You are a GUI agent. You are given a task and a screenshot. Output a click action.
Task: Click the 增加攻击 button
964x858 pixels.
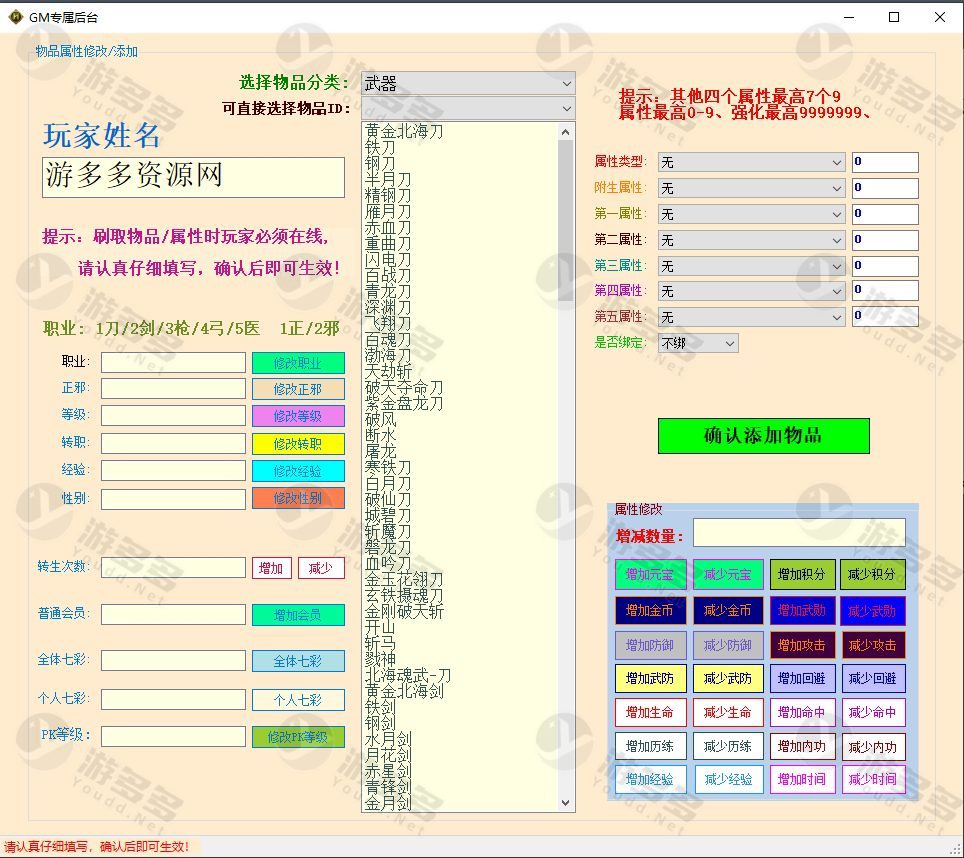click(802, 645)
